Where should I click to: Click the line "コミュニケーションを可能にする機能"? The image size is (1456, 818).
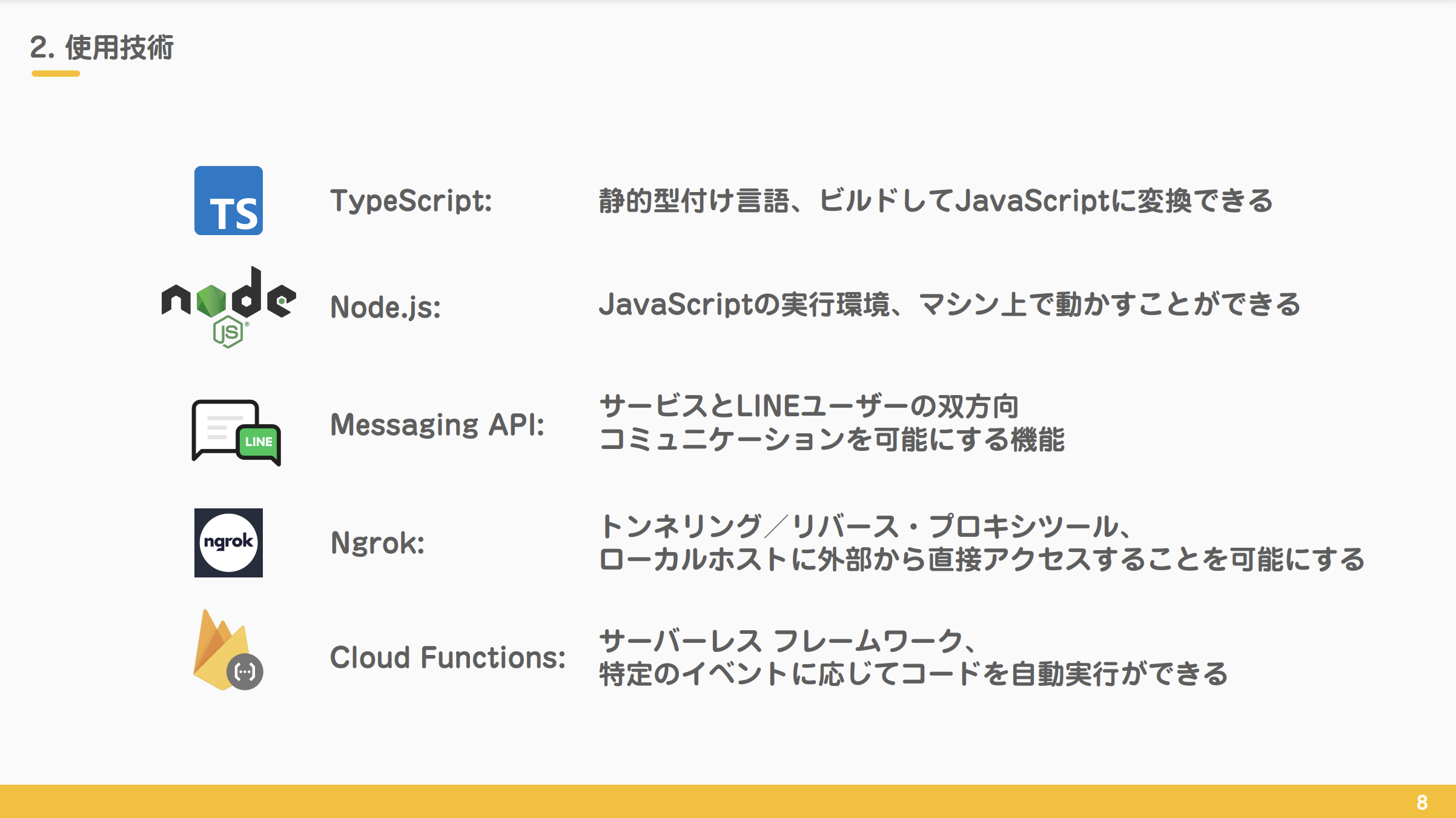[832, 439]
